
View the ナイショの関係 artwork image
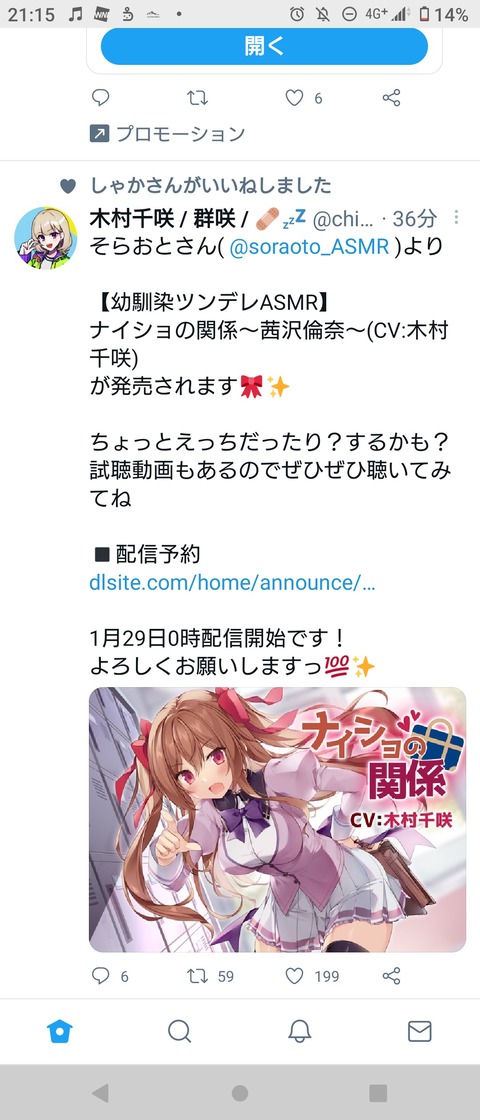(x=277, y=819)
